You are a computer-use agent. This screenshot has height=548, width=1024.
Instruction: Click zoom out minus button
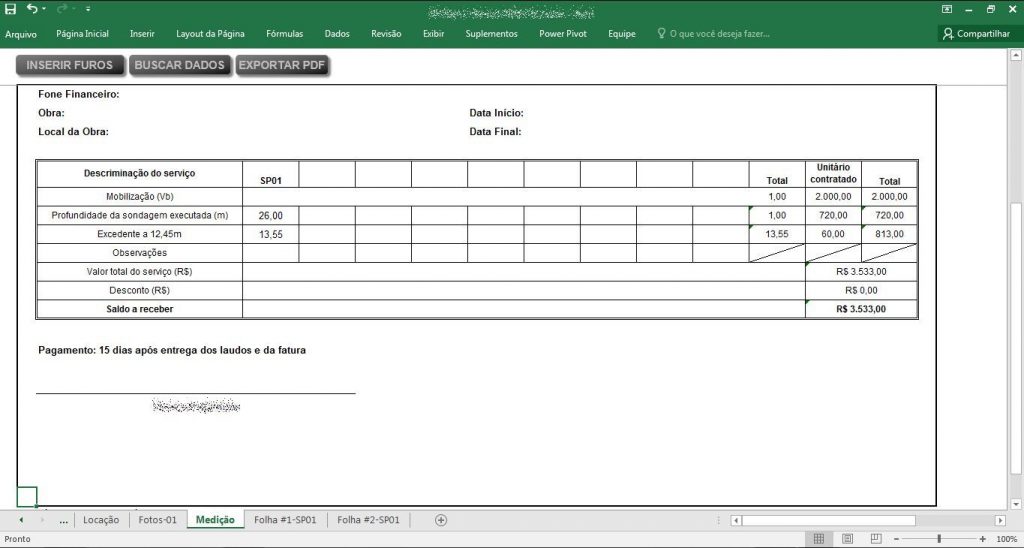[x=897, y=539]
